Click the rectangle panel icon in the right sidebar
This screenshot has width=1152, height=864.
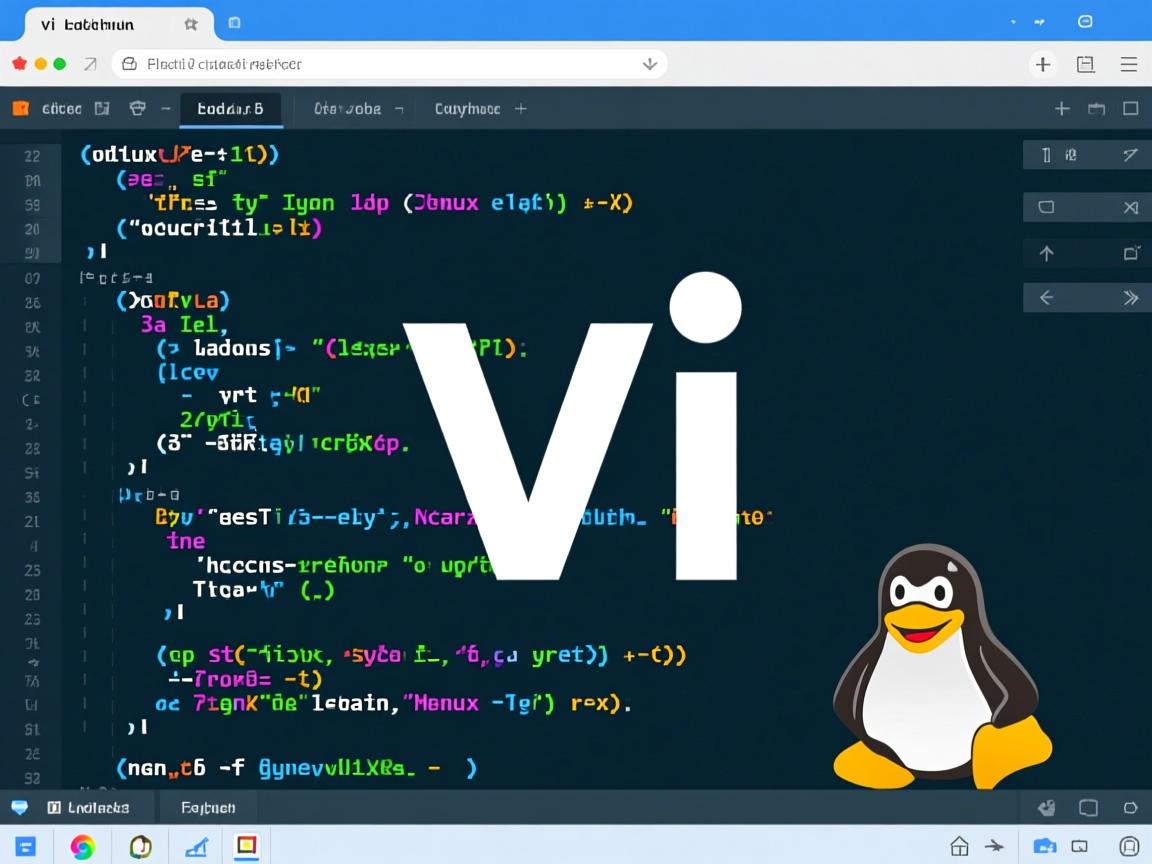(x=1045, y=207)
